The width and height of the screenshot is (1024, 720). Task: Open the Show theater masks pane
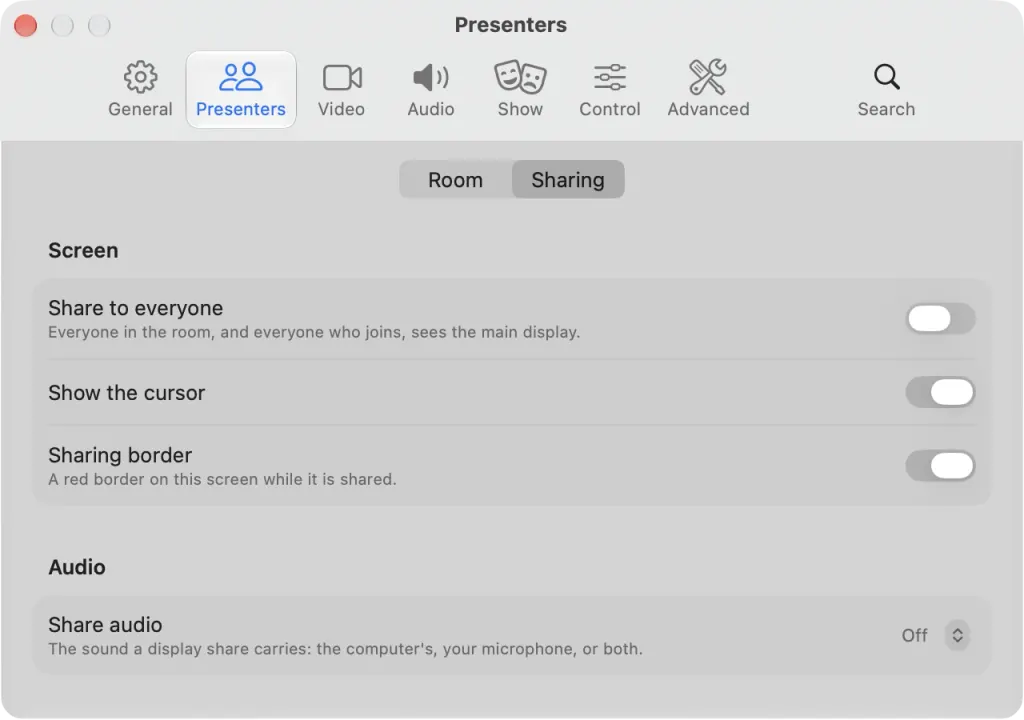pos(520,90)
